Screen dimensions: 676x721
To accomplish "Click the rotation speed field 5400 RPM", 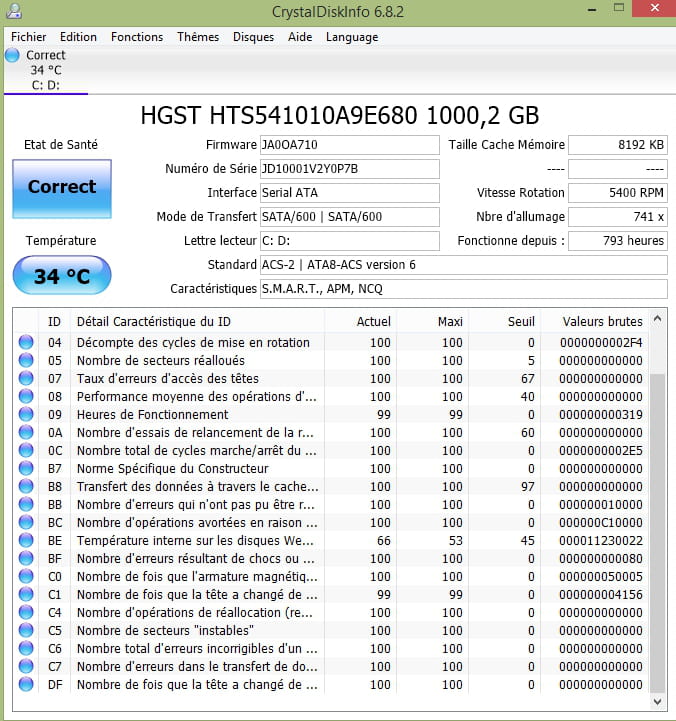I will pos(618,193).
